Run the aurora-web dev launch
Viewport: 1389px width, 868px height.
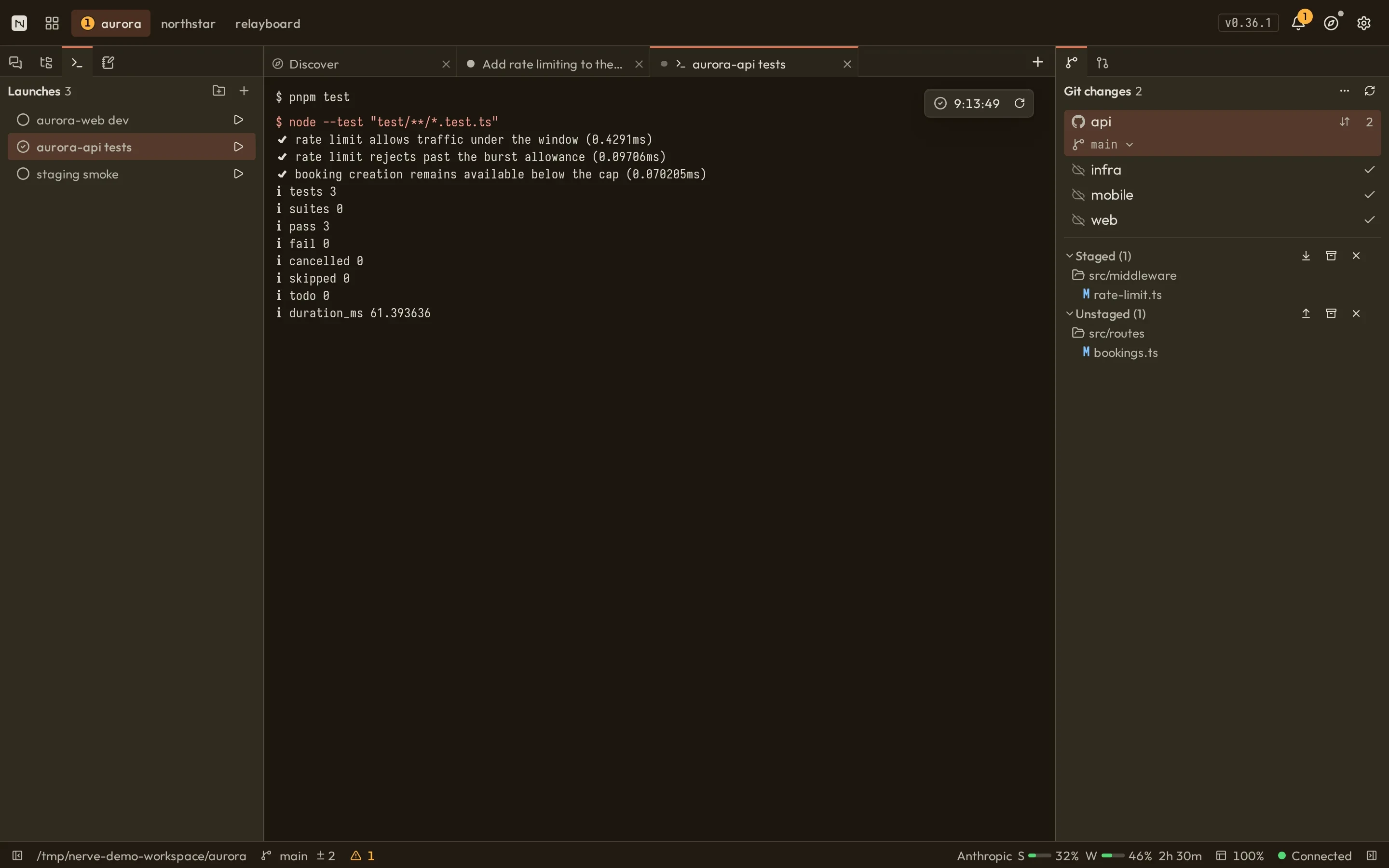[x=238, y=120]
